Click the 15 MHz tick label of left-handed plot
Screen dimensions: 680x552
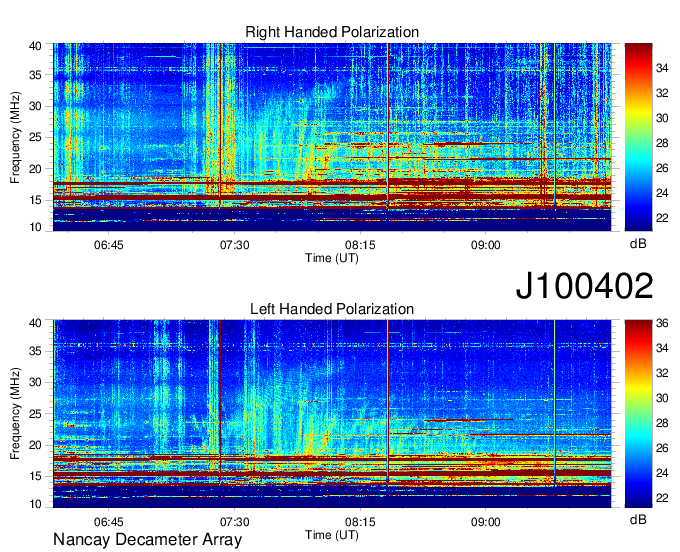click(x=35, y=477)
